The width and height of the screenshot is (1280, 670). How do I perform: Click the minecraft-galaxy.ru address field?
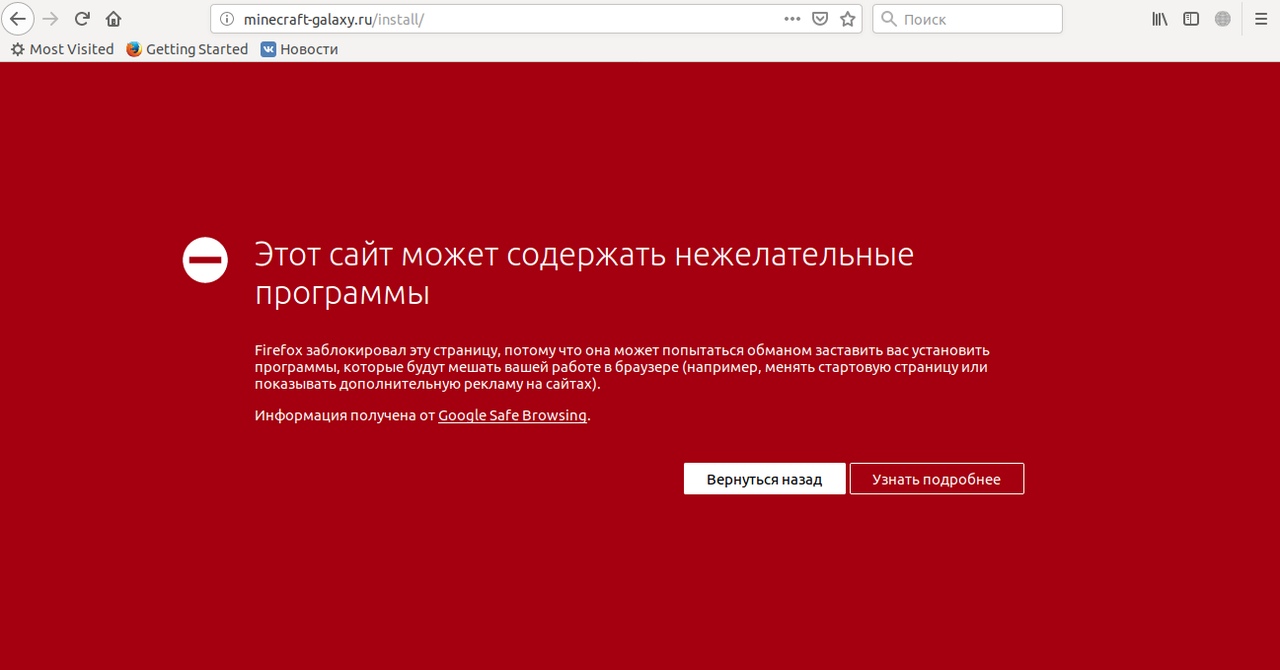tap(500, 19)
